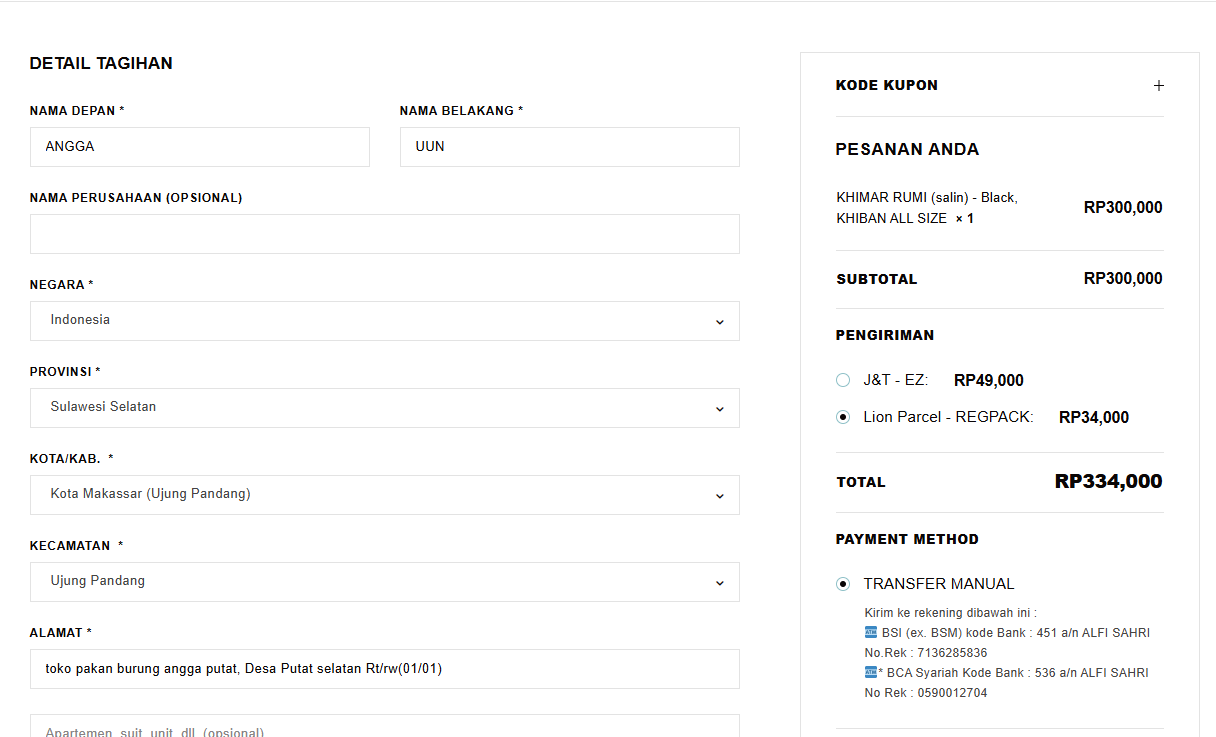Click the Nama Belakang field containing UUN
Viewport: 1216px width, 737px height.
(569, 147)
